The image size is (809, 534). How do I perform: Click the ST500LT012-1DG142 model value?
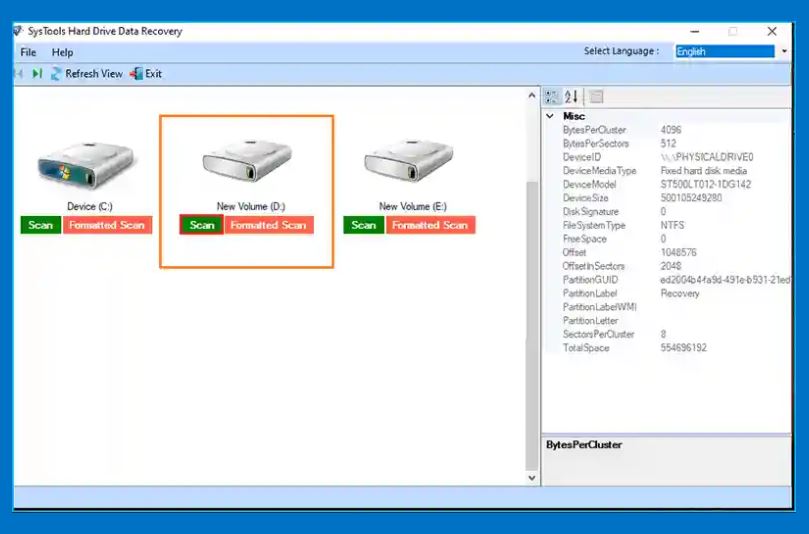706,184
